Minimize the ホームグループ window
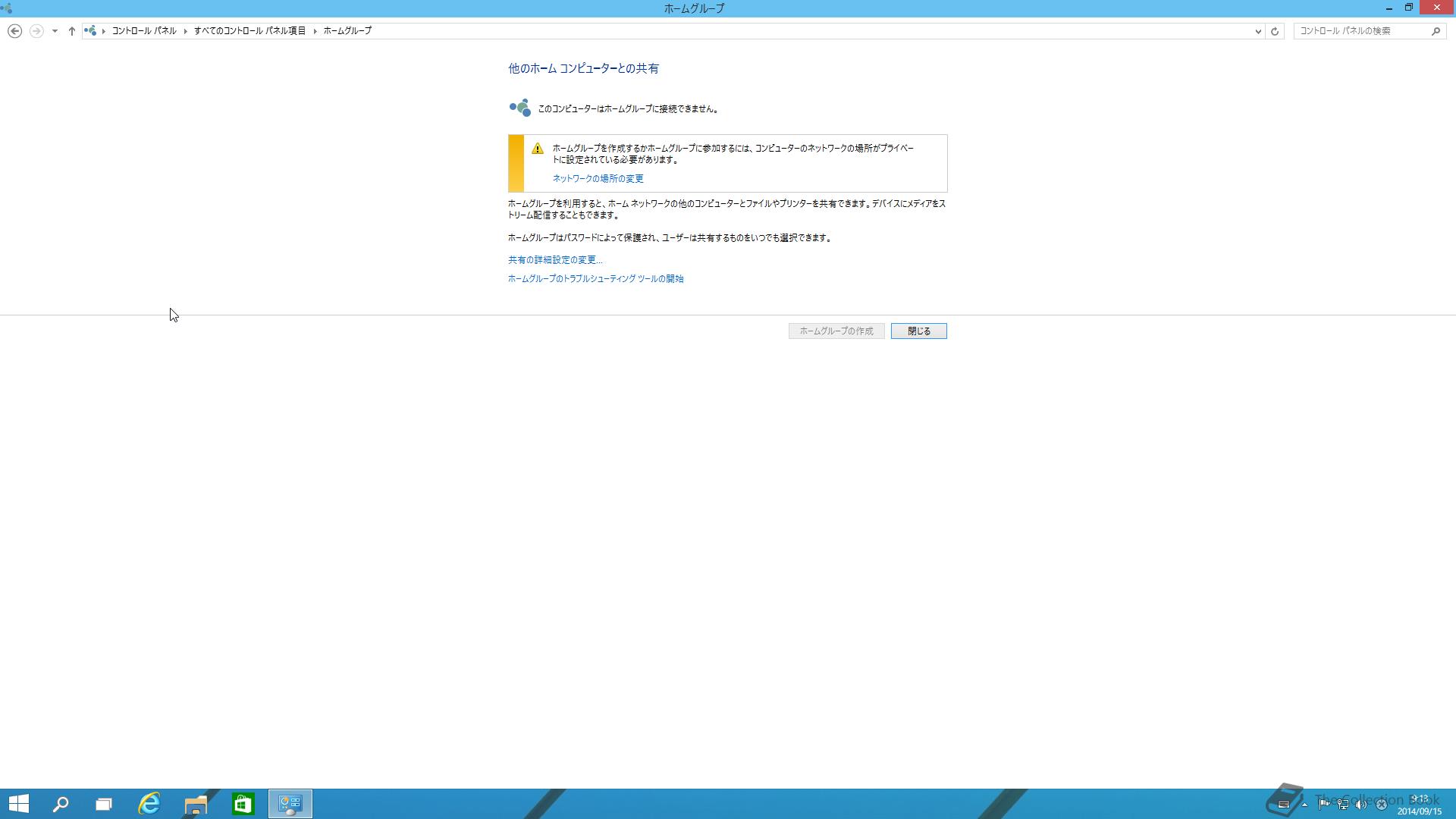 click(x=1389, y=8)
